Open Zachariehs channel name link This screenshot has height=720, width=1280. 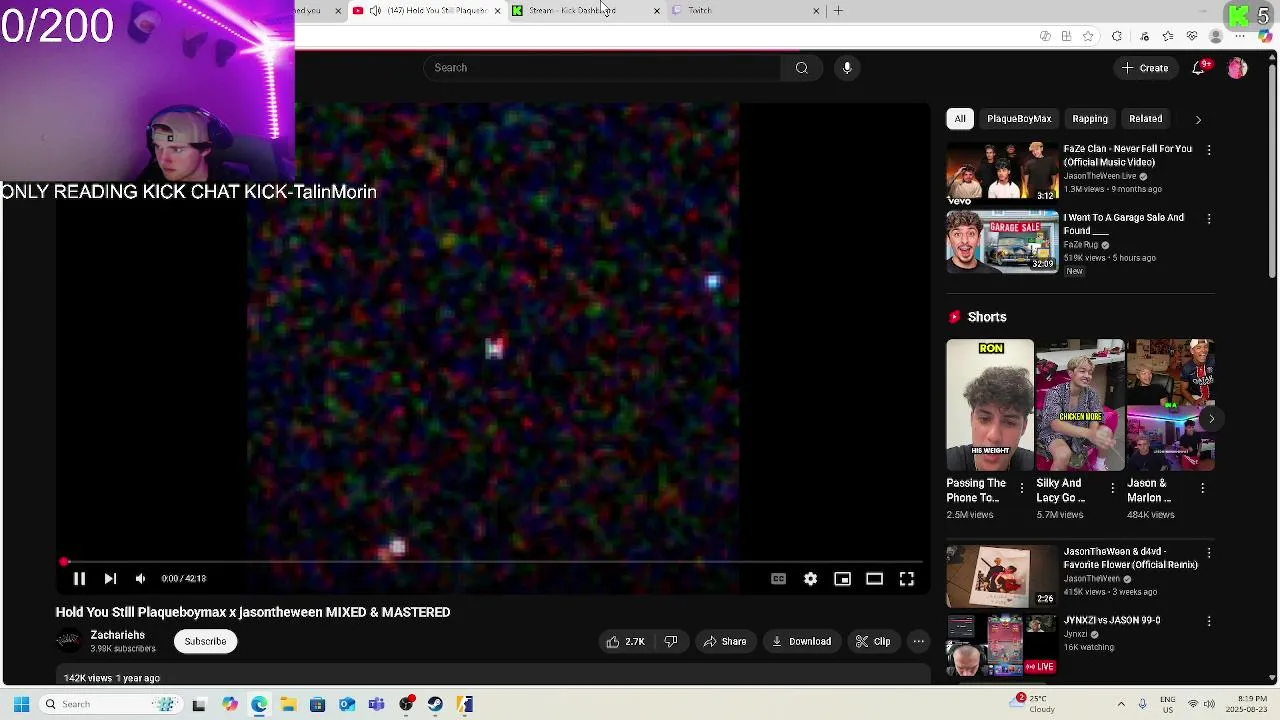(118, 635)
